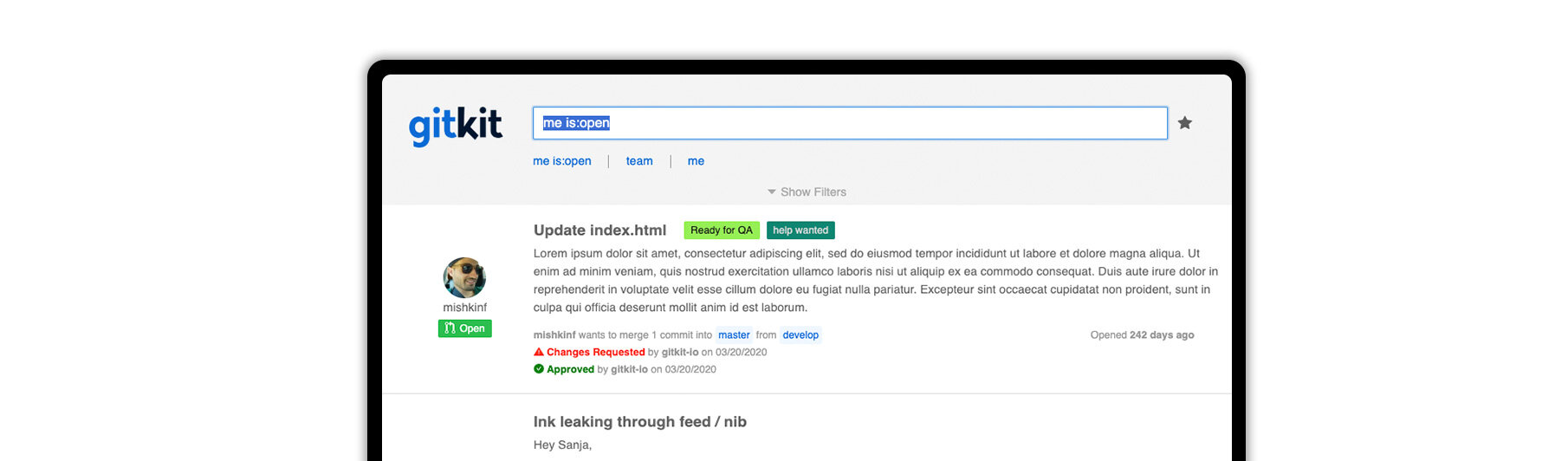Click the red Changes Requested warning icon
The image size is (1568, 461).
click(x=539, y=352)
